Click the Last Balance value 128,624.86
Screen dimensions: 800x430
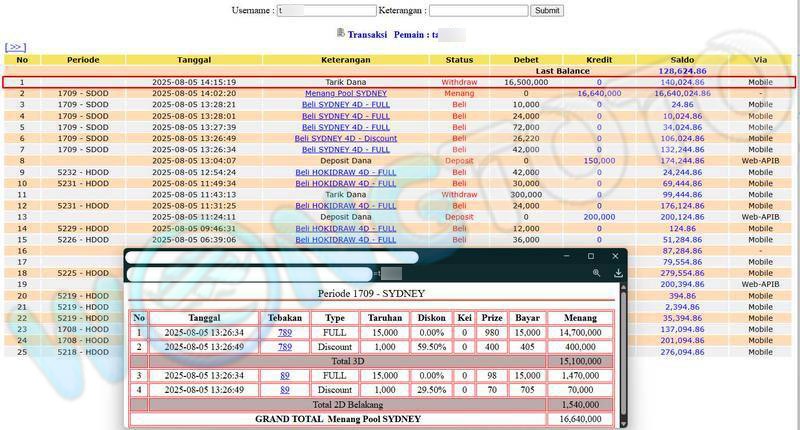point(682,71)
